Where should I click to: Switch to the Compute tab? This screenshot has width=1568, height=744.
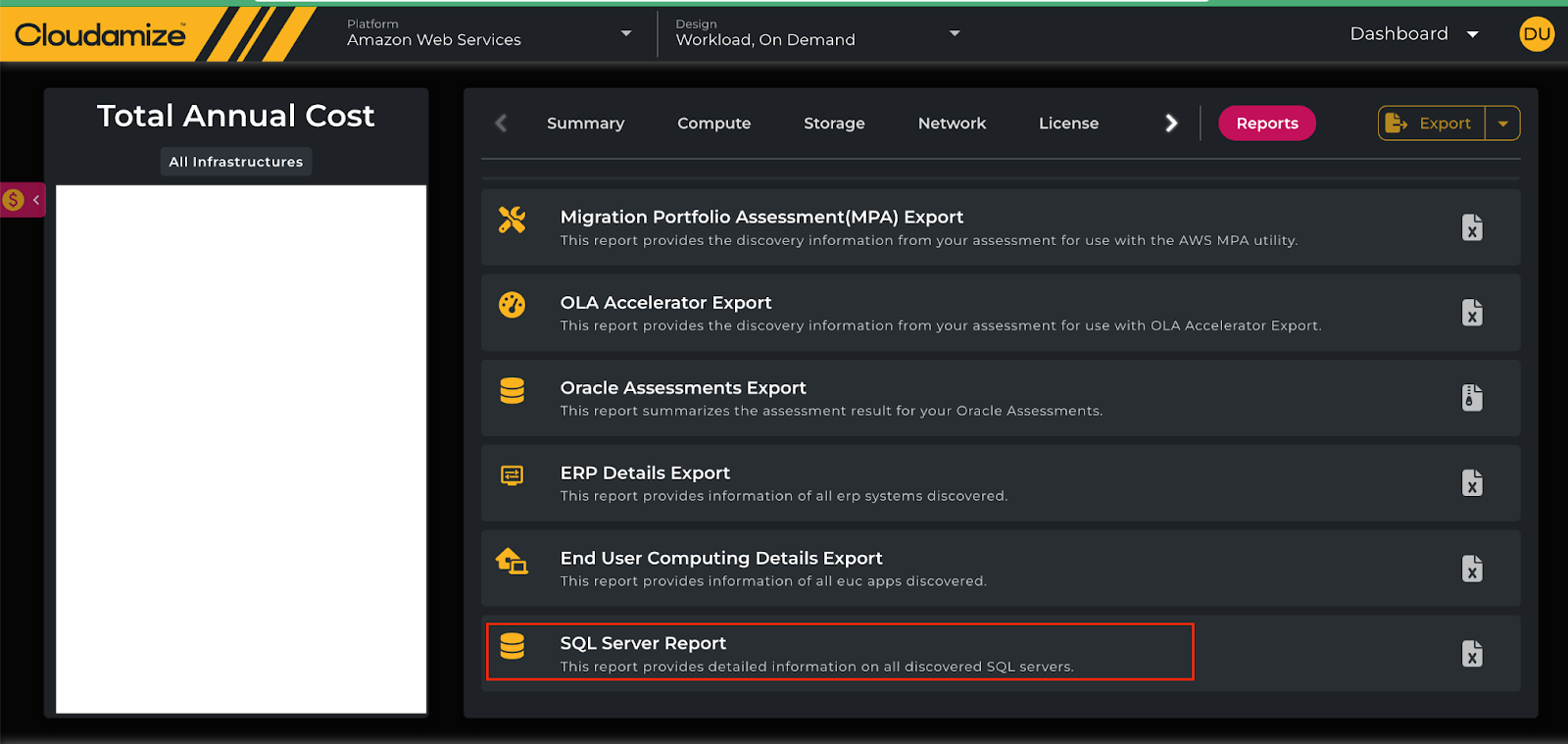point(713,124)
